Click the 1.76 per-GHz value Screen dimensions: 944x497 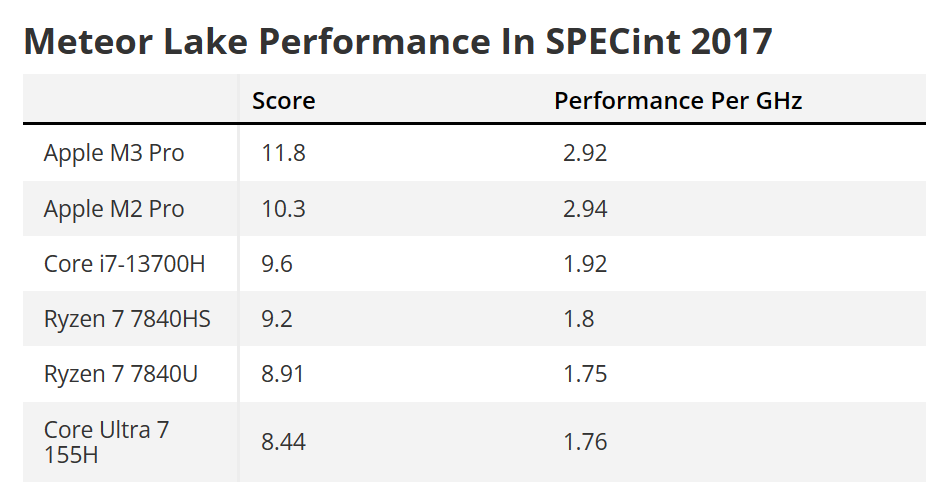tap(585, 442)
